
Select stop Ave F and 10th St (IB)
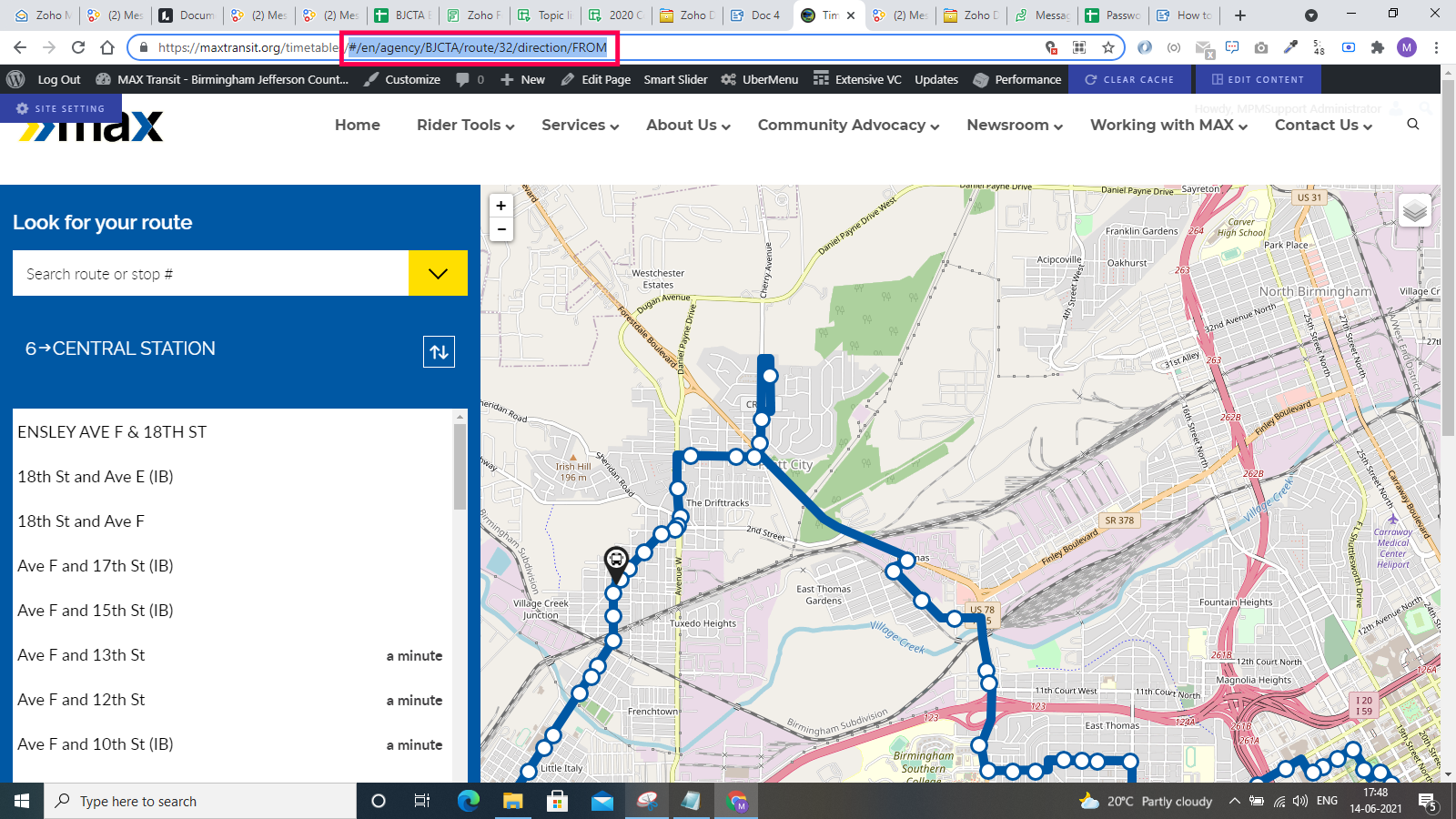click(x=96, y=744)
